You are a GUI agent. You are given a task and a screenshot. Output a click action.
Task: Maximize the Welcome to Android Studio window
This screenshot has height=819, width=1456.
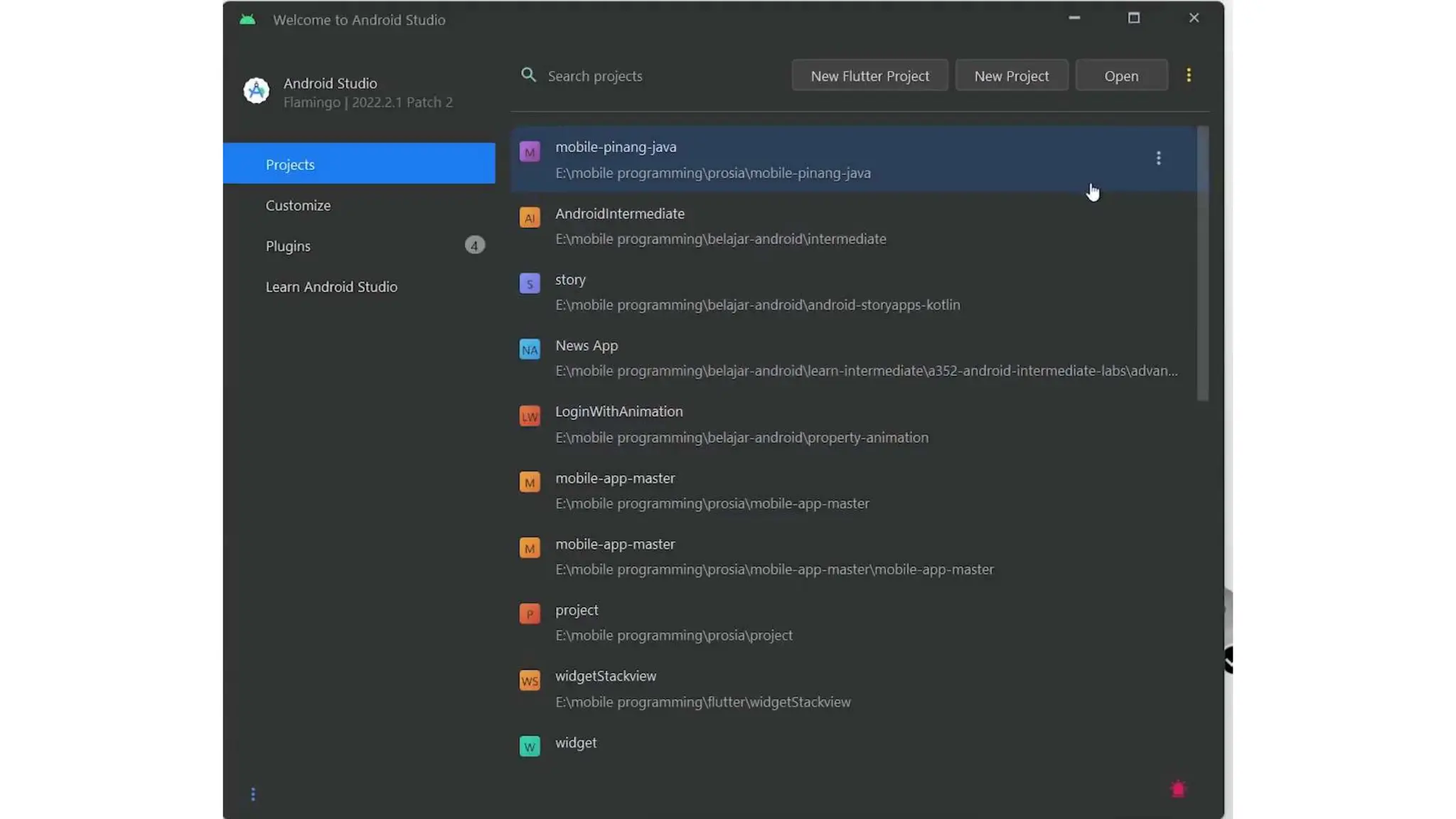1133,18
